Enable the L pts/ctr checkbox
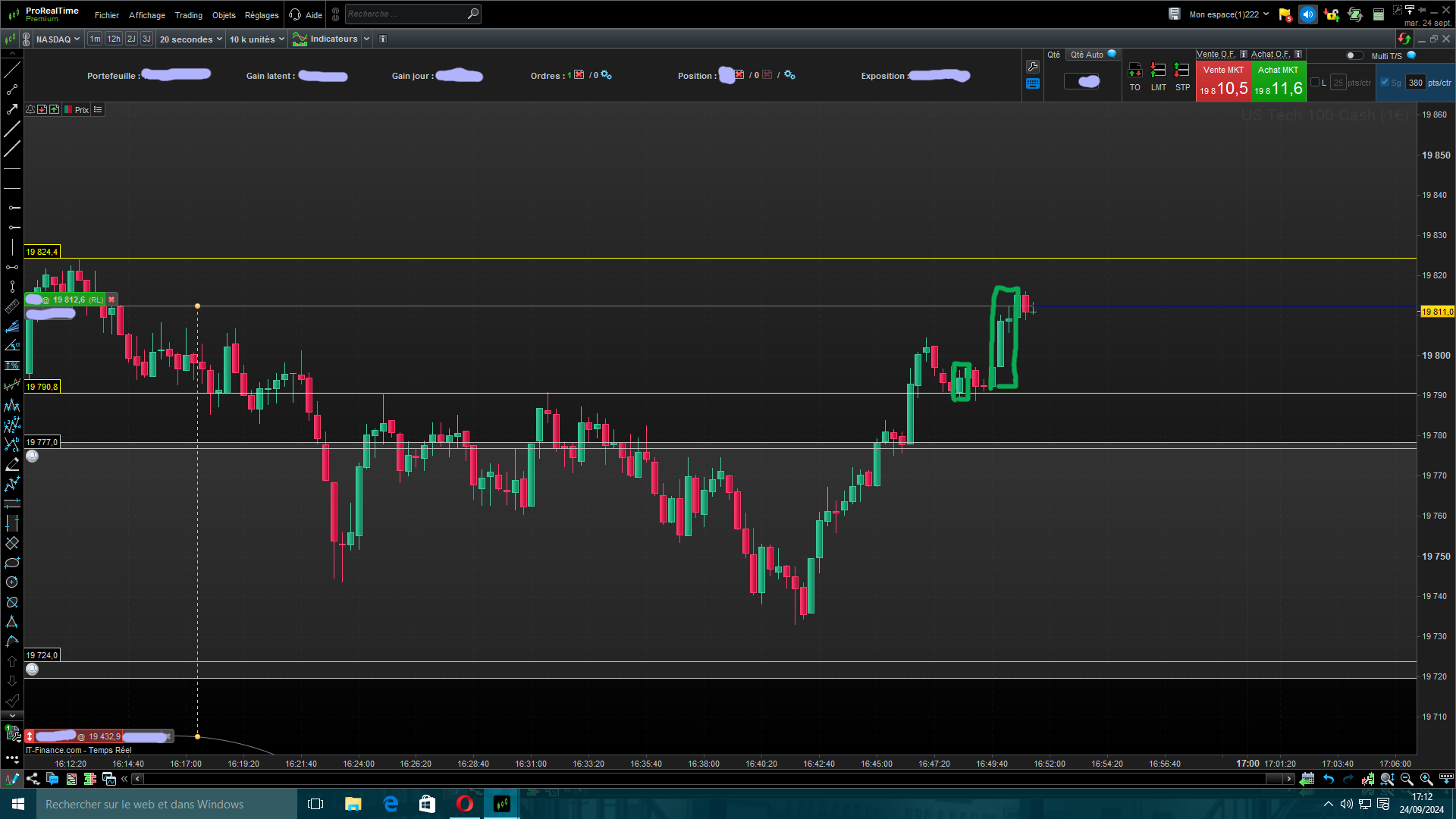 (x=1315, y=83)
